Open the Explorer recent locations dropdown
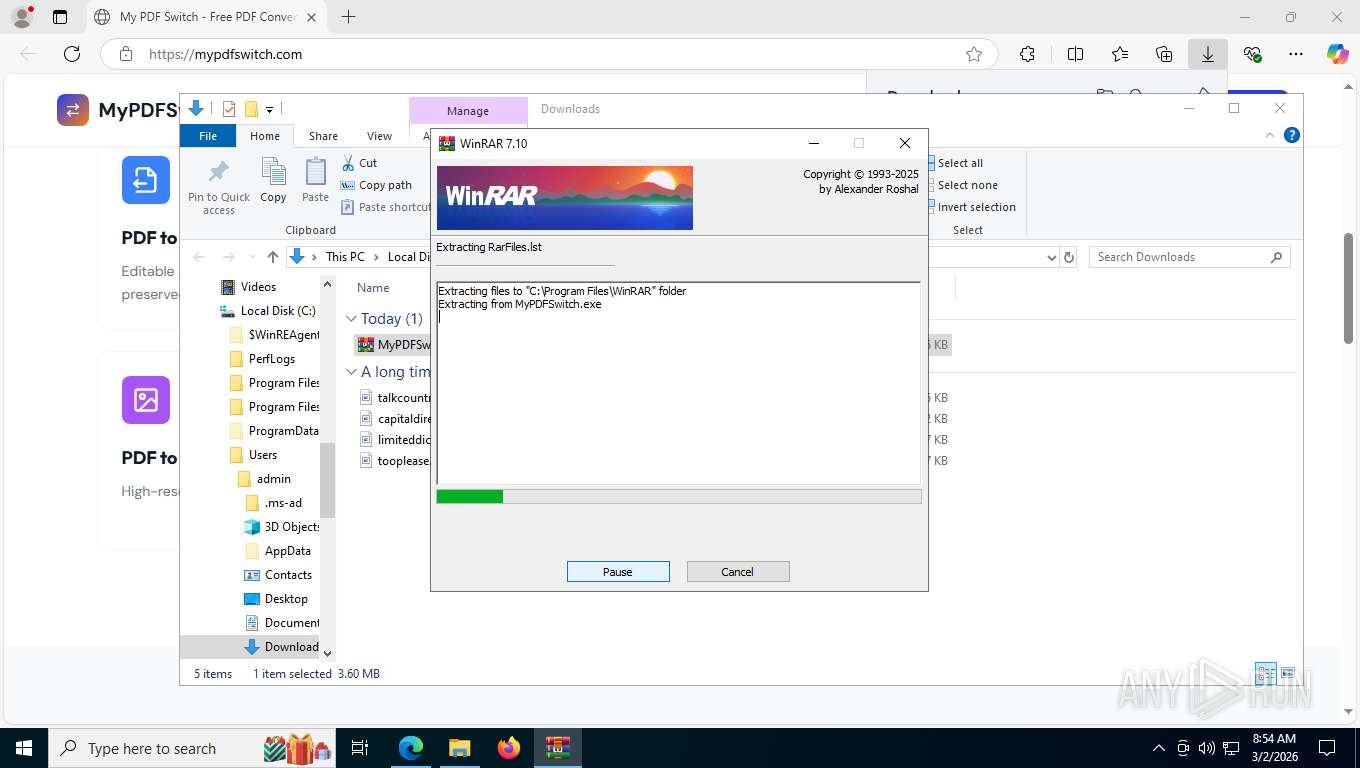 click(251, 257)
